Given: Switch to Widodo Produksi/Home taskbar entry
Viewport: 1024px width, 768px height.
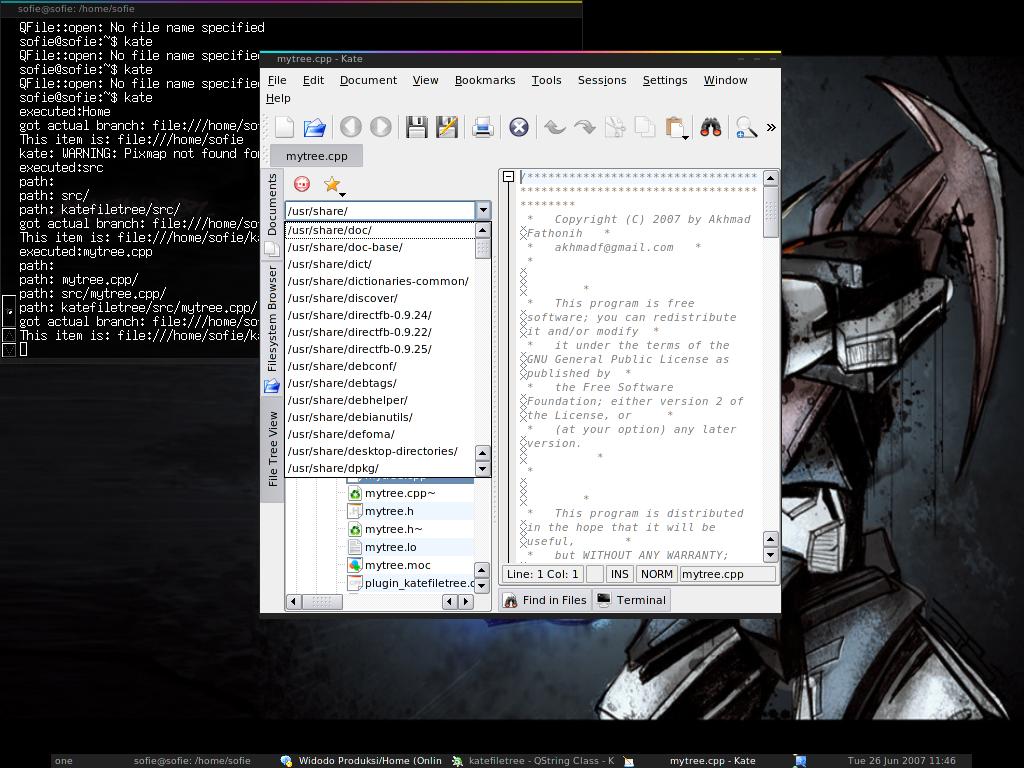Looking at the screenshot, I should pos(362,761).
